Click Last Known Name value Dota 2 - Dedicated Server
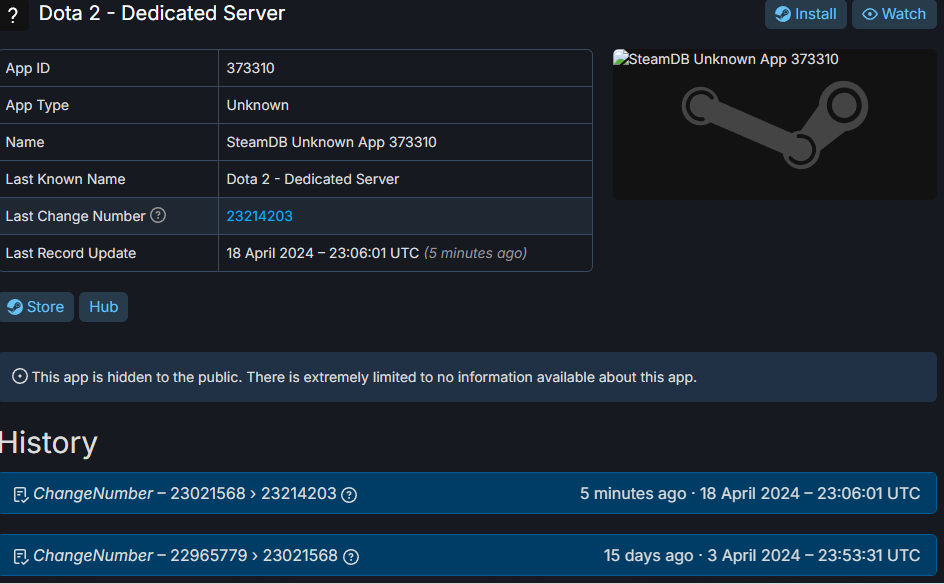 coord(313,179)
